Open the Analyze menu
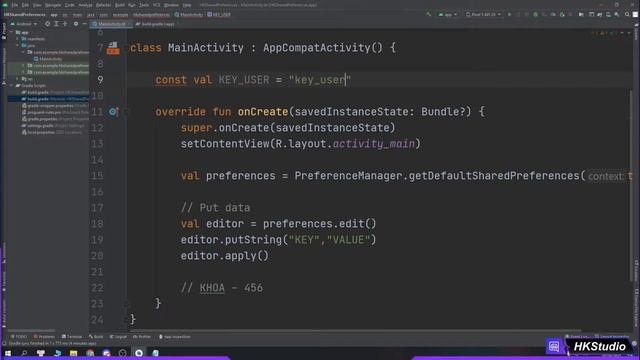 tap(85, 5)
